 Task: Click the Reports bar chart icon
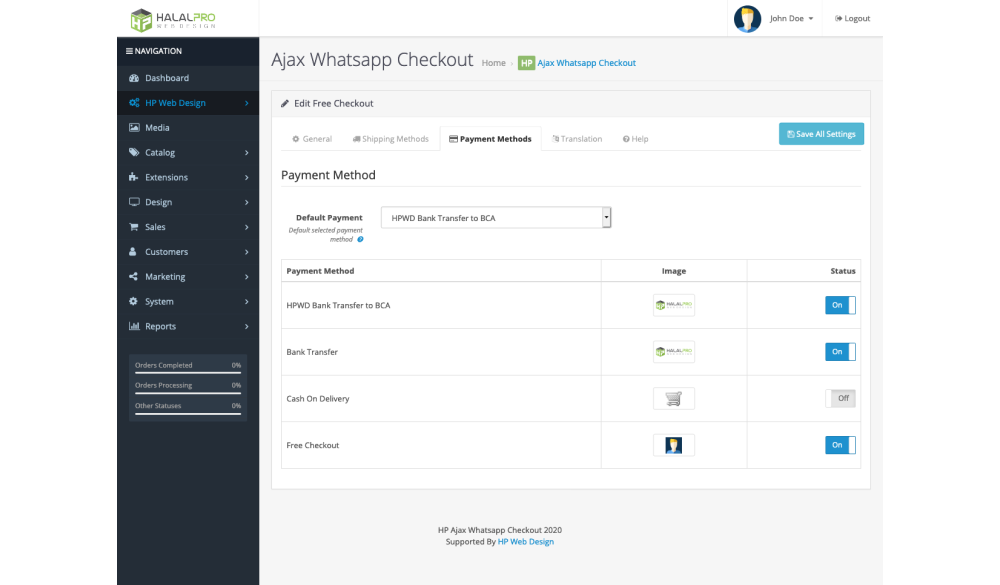(134, 327)
